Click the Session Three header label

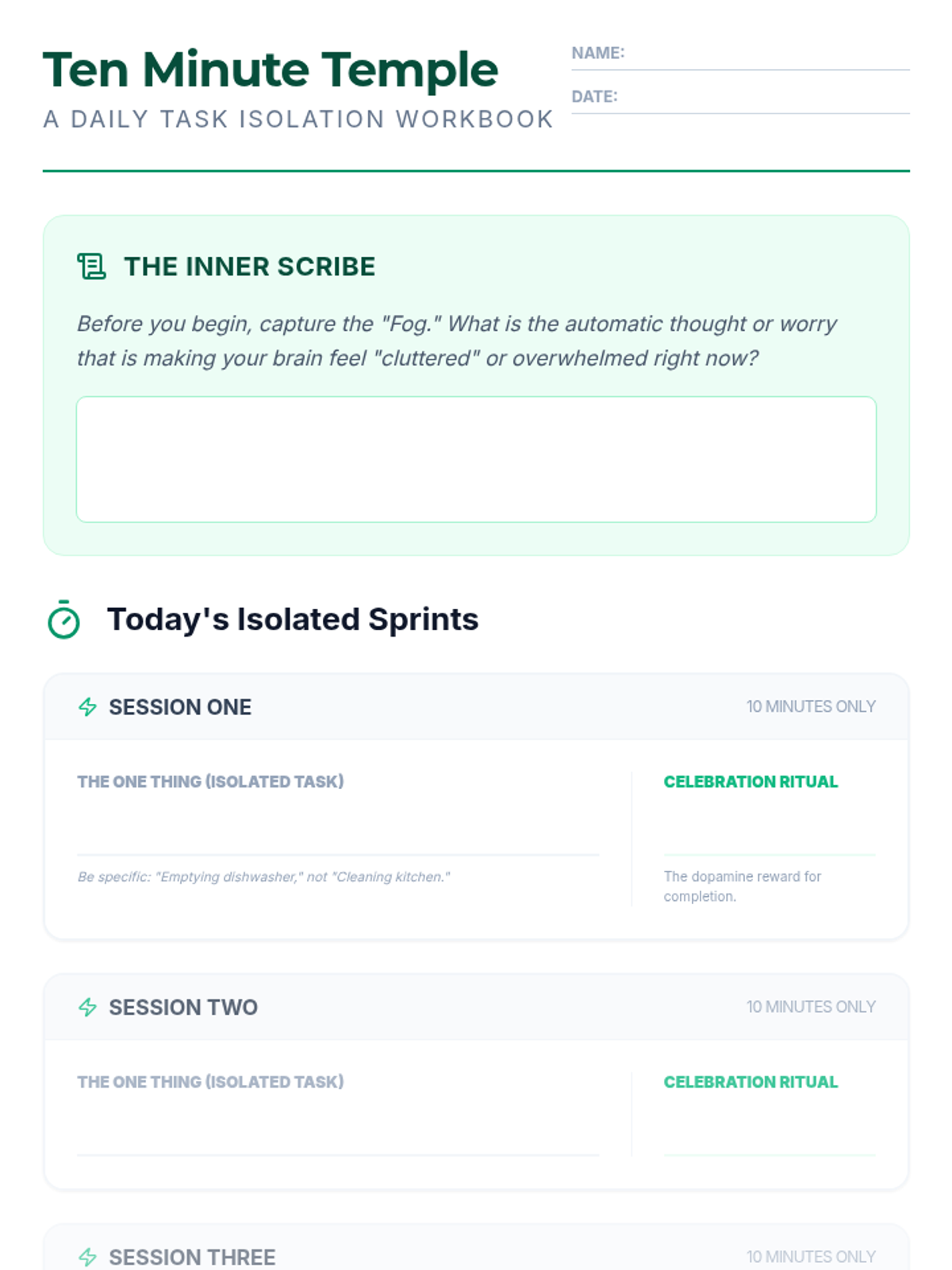(x=192, y=1257)
